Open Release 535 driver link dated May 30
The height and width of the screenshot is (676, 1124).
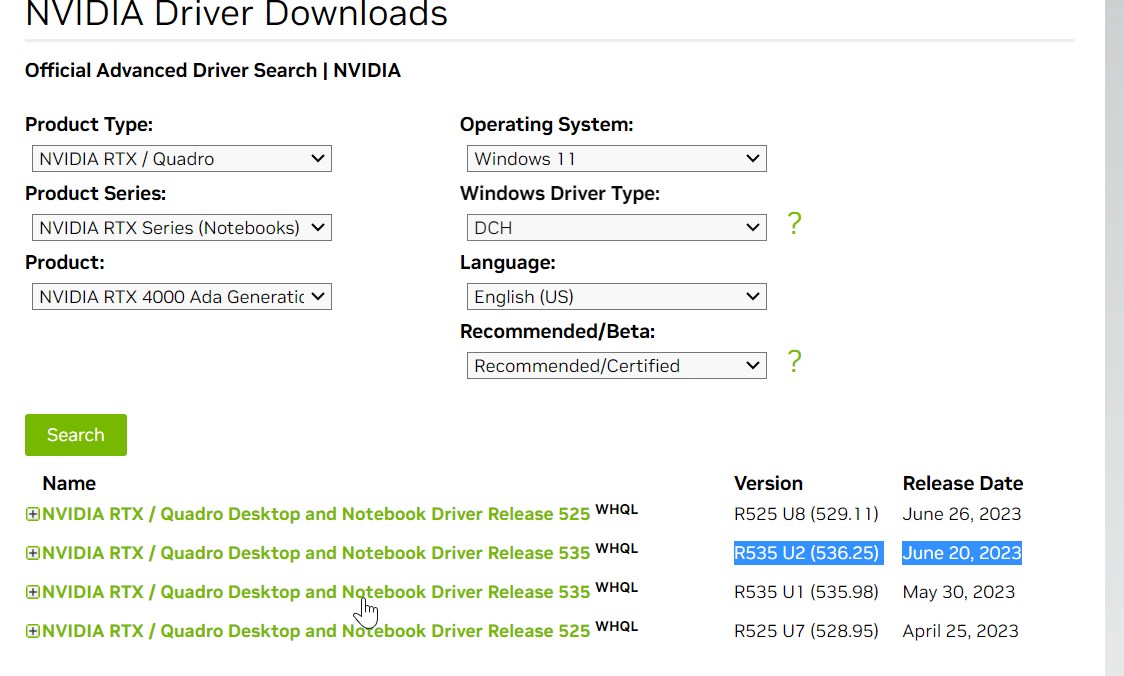pos(316,592)
